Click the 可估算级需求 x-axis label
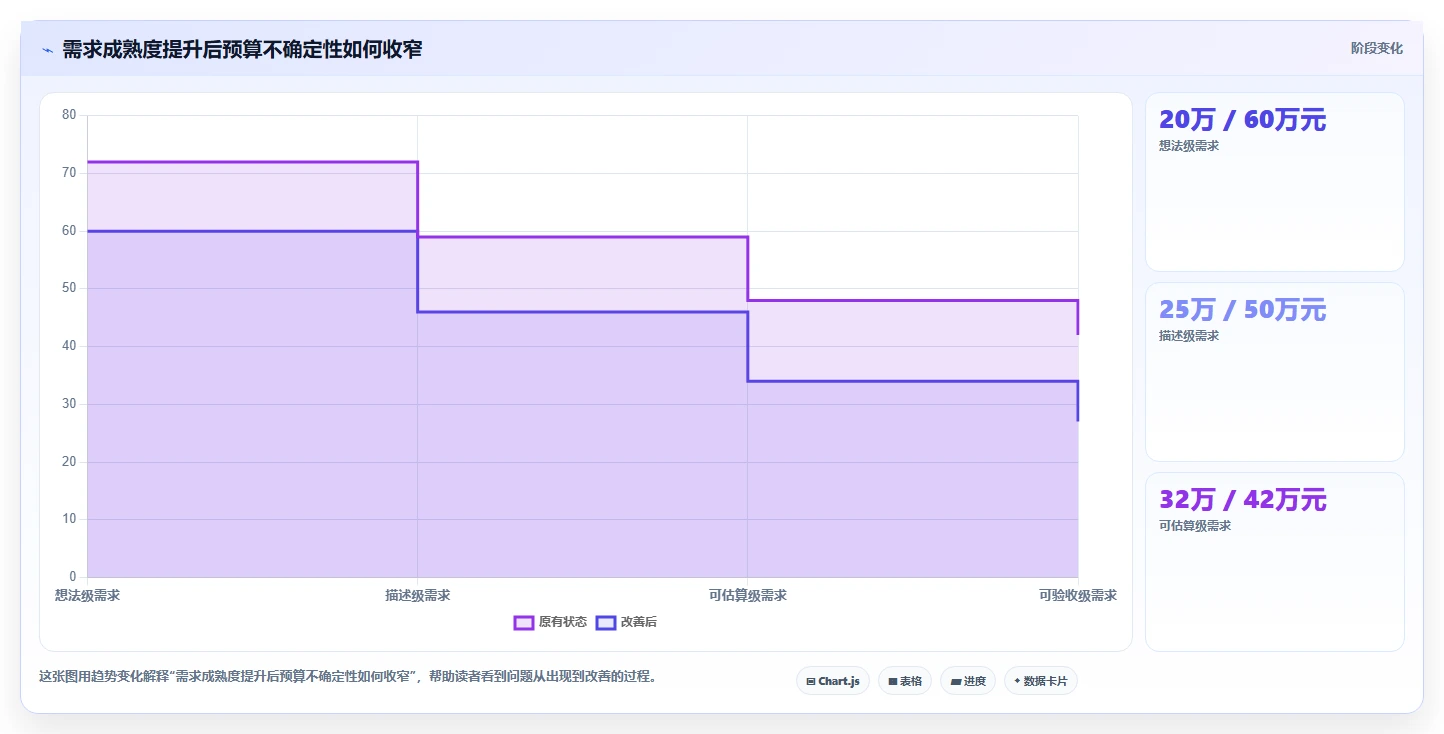The width and height of the screenshot is (1444, 734). click(x=748, y=595)
